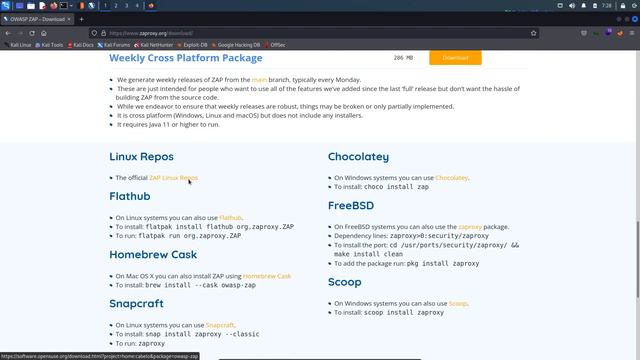640x360 pixels.
Task: Follow the Chocolatey link
Action: (451, 178)
